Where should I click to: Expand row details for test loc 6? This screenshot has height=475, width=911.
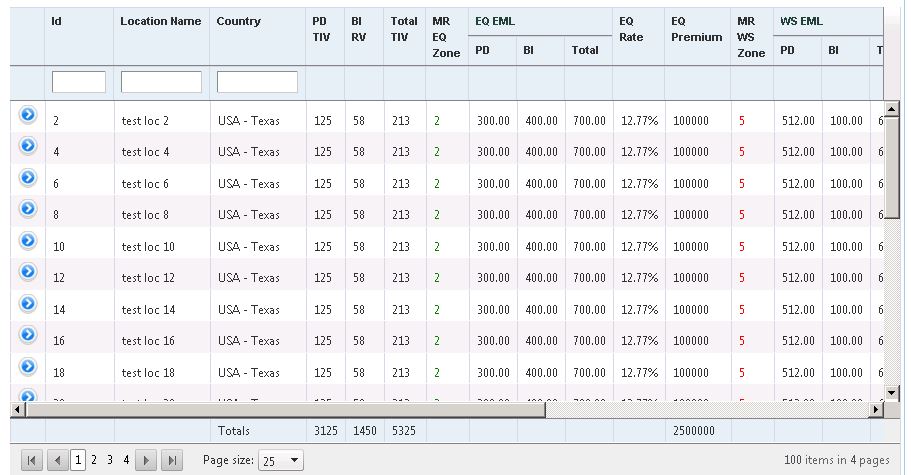pyautogui.click(x=28, y=177)
